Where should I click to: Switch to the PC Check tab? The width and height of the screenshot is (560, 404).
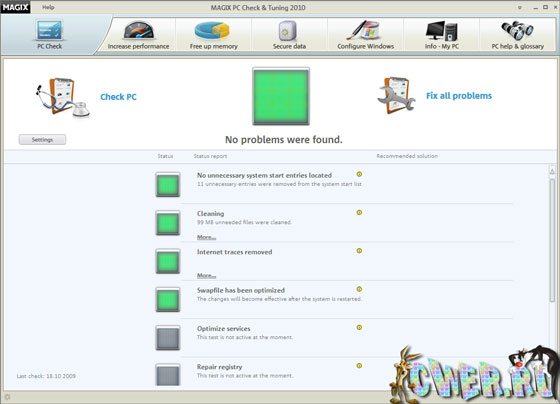pos(50,35)
